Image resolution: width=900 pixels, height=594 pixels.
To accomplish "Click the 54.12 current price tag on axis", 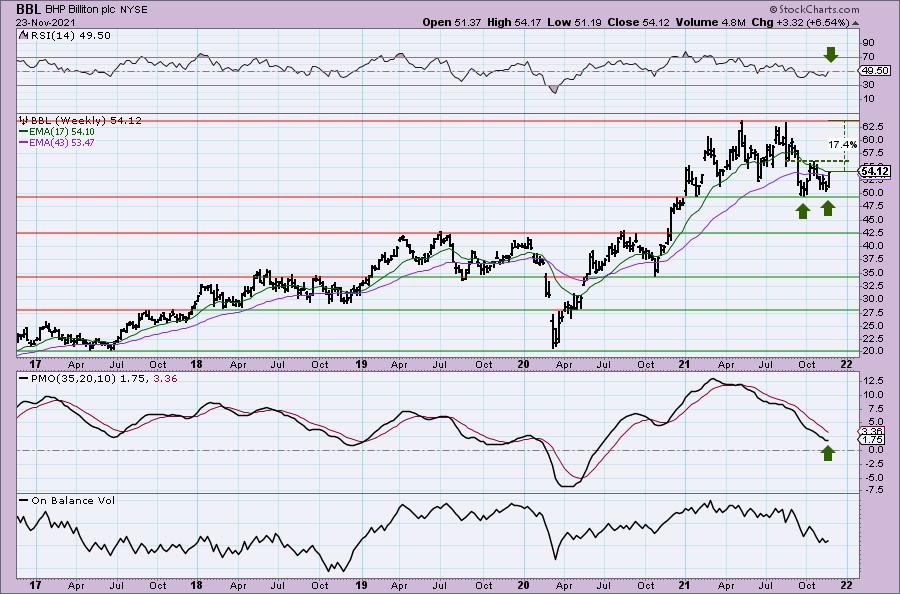I will coord(875,171).
